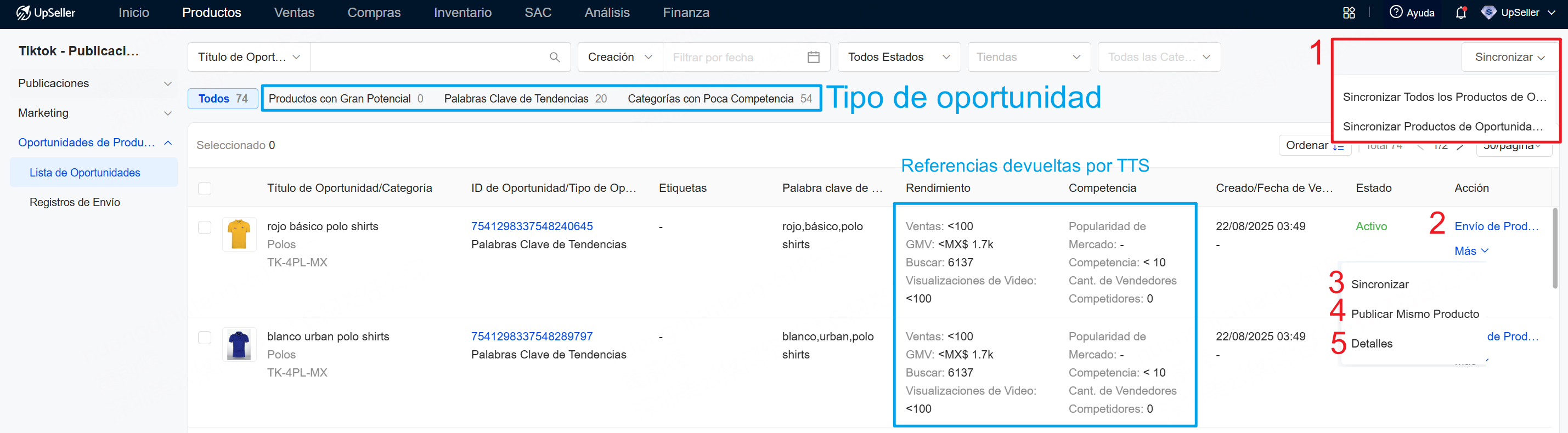Select the Todos 74 tab
The height and width of the screenshot is (433, 1568).
[223, 99]
